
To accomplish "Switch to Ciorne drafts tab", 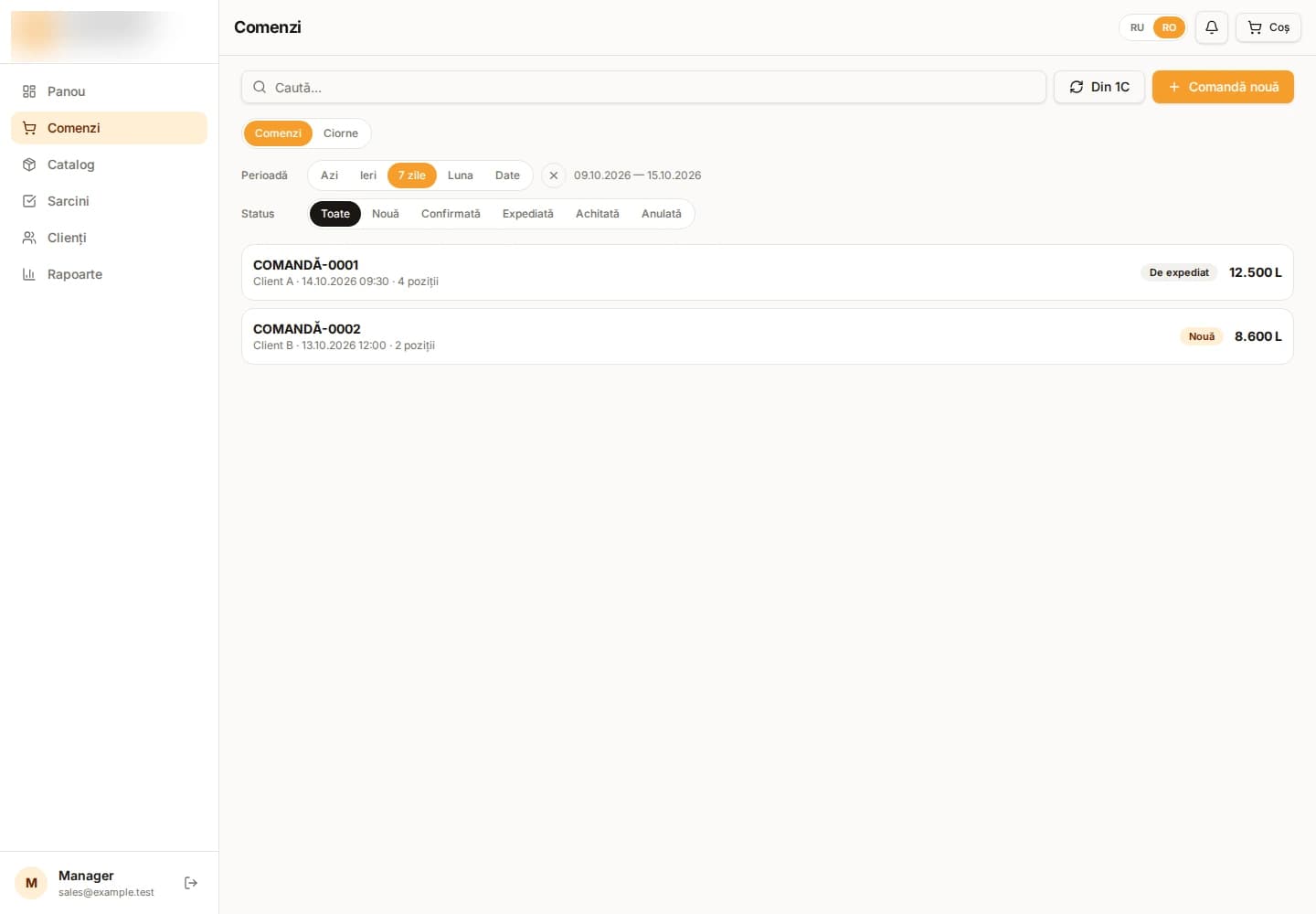I will pyautogui.click(x=341, y=133).
